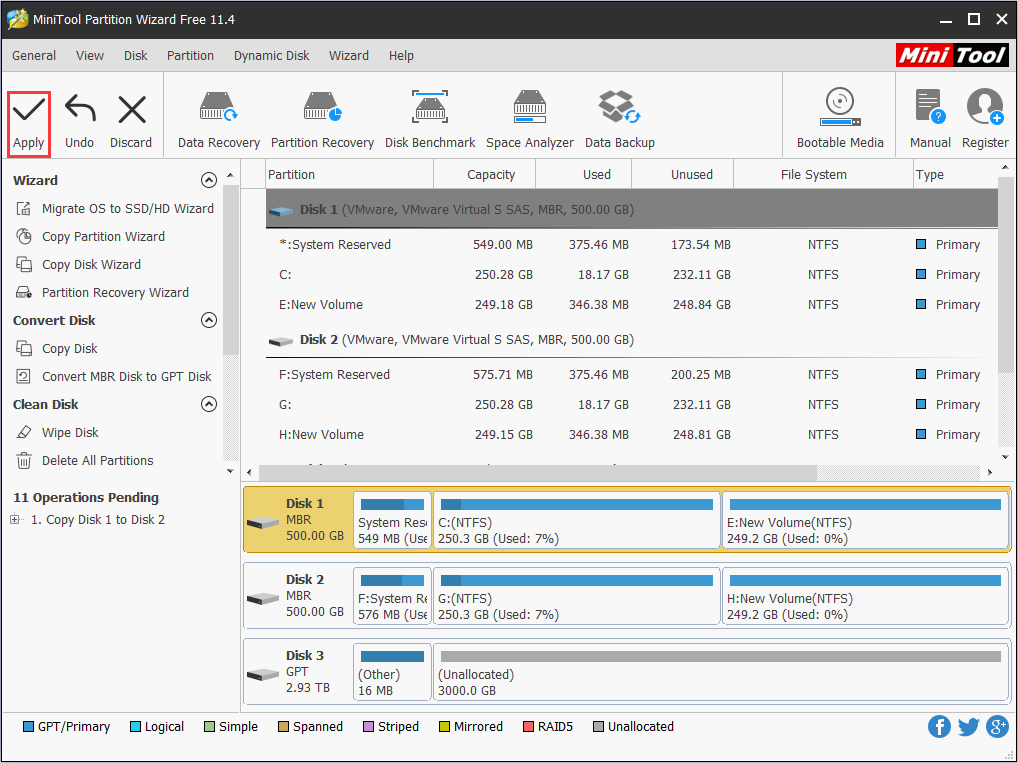Open the Facebook share icon
The width and height of the screenshot is (1018, 763).
point(939,727)
